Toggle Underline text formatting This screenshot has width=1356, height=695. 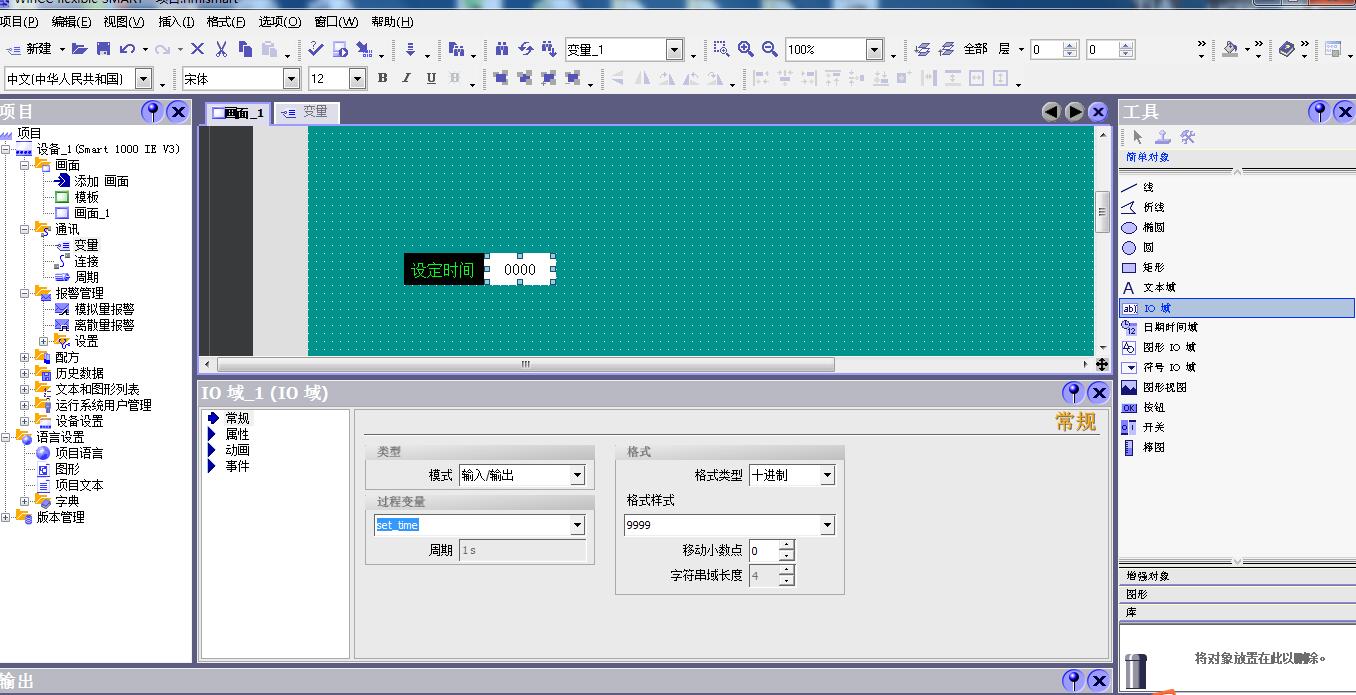[x=431, y=78]
